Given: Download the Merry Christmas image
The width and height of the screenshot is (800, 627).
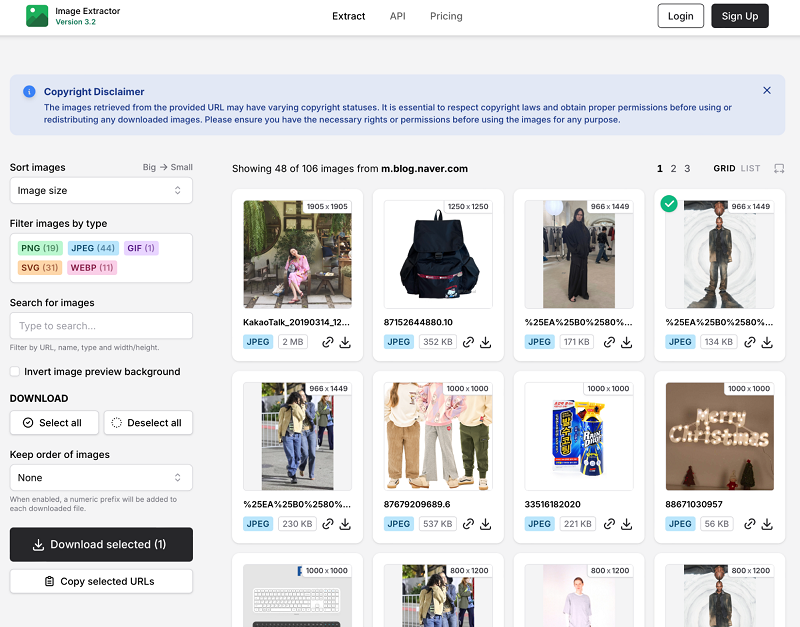Looking at the screenshot, I should click(x=767, y=524).
